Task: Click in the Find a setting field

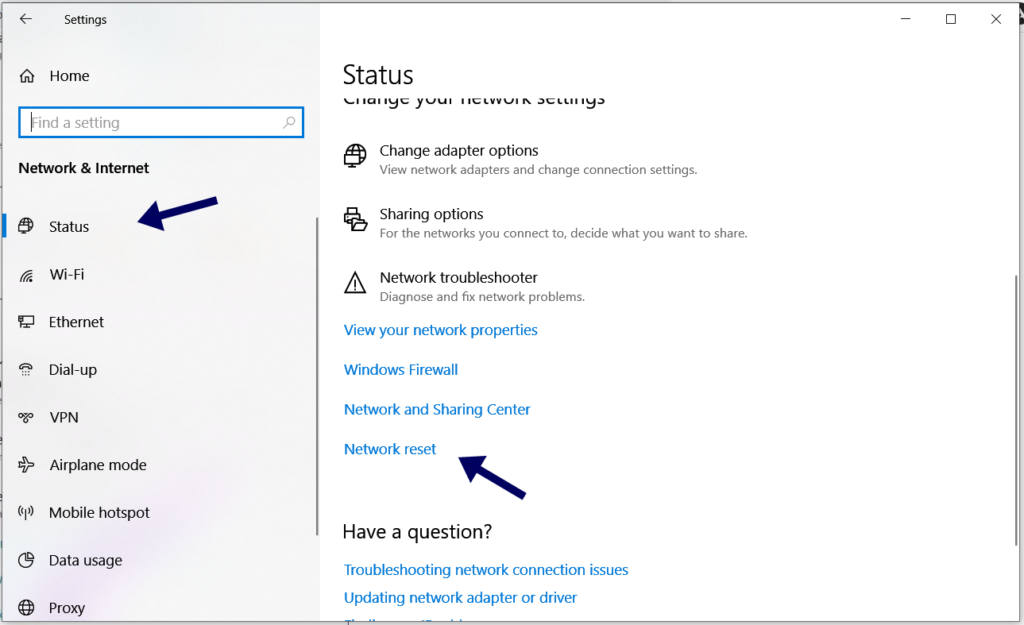Action: pyautogui.click(x=150, y=123)
